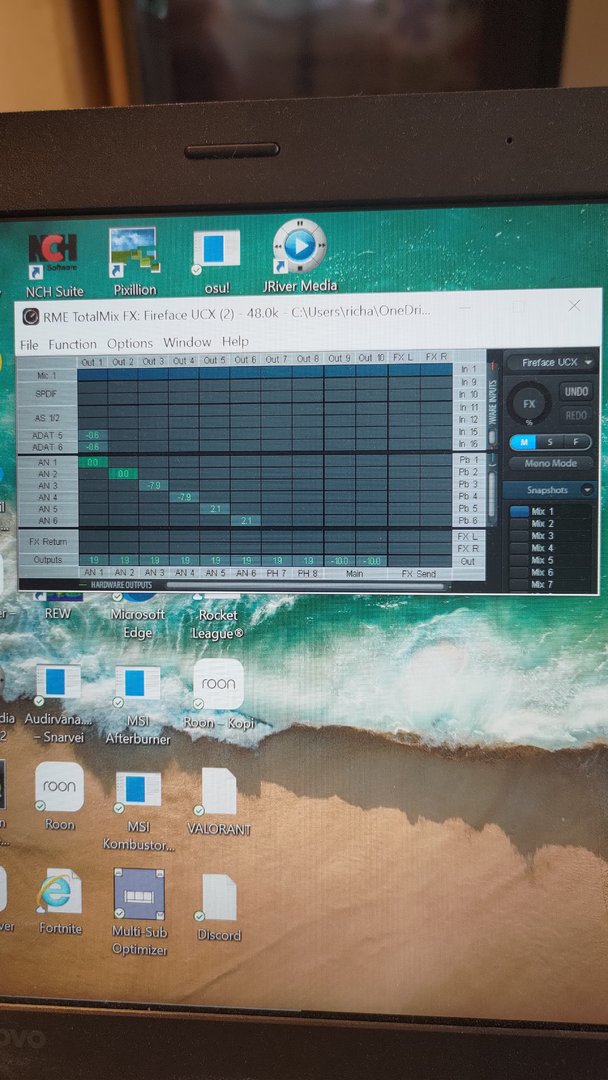Click the AN 5 to Out 5 cell 2.1
608x1080 pixels.
pos(214,509)
